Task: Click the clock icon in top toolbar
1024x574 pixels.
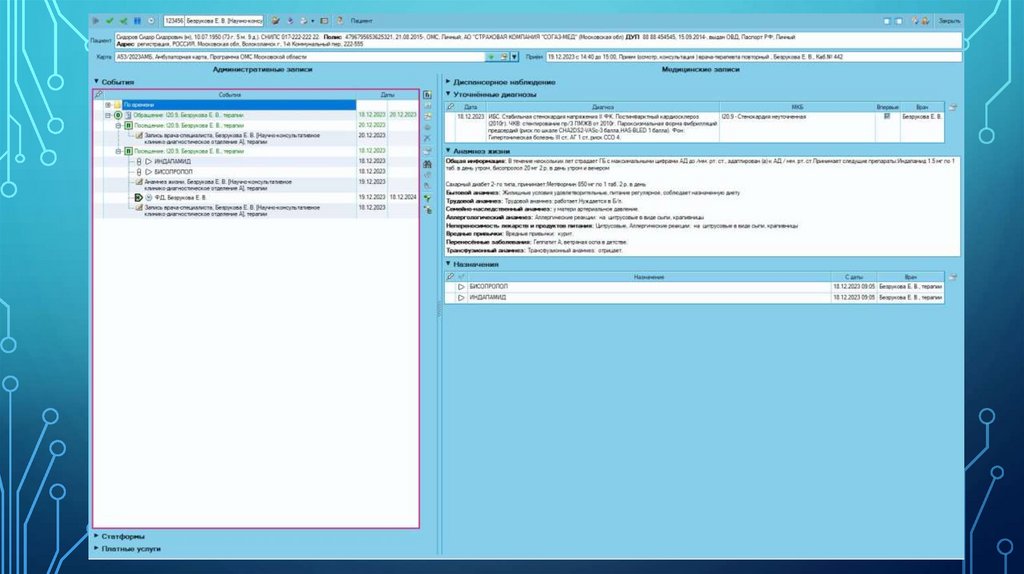Action: [150, 20]
